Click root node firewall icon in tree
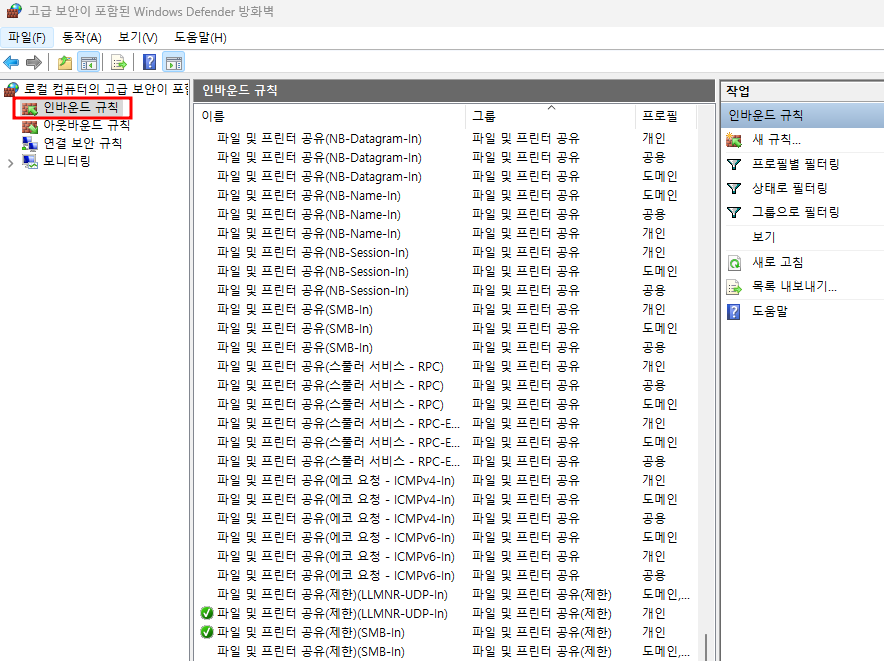 [11, 90]
